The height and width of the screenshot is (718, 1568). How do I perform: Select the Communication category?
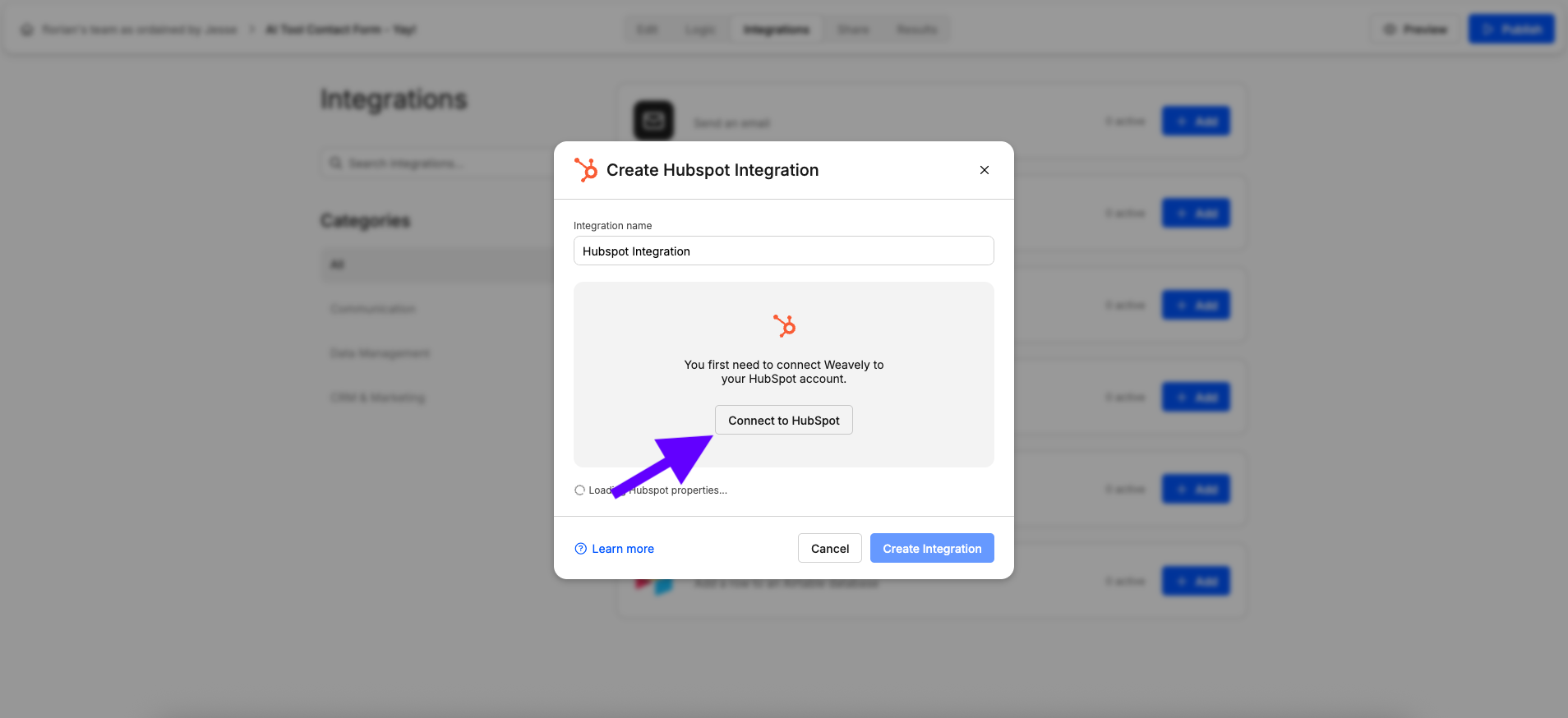[x=373, y=309]
